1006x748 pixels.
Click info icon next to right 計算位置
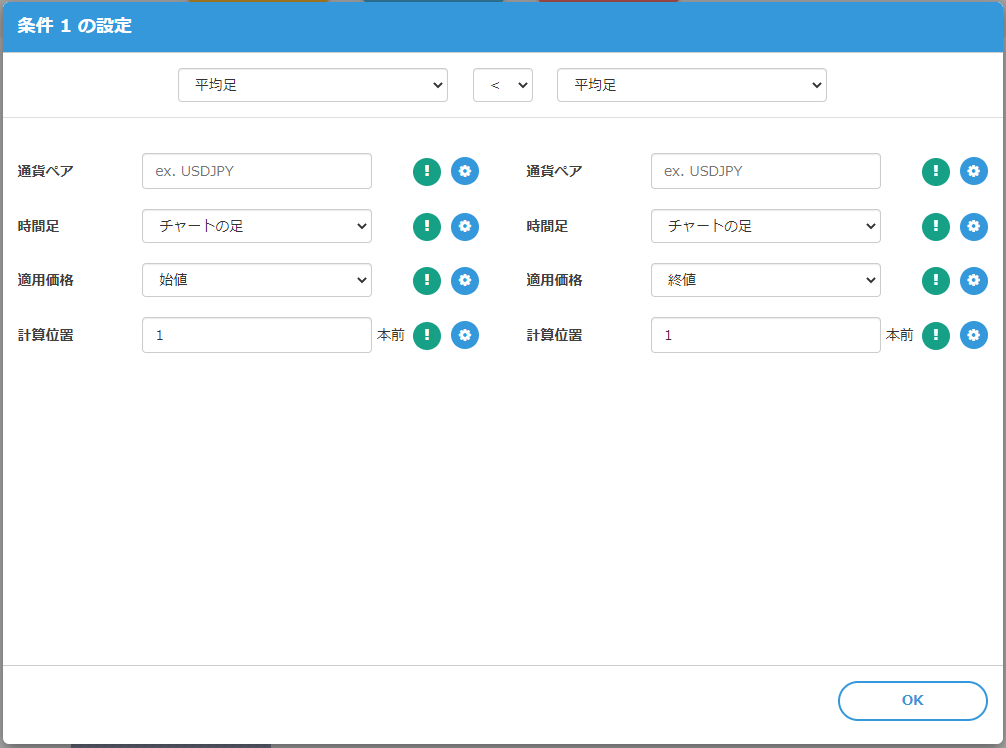935,335
